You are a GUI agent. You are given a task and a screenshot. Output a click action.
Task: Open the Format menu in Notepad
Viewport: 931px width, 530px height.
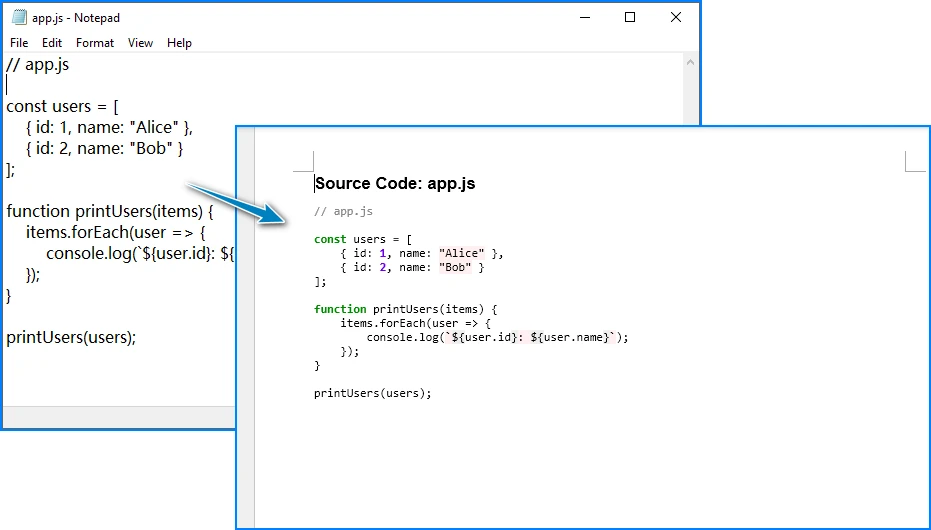pyautogui.click(x=94, y=43)
